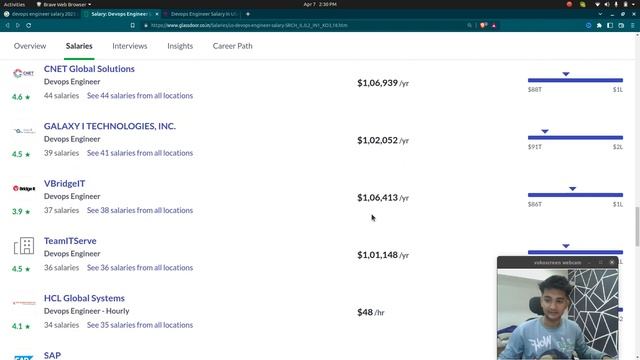Go forward using the browser forward arrow
640x360 pixels.
[18, 25]
